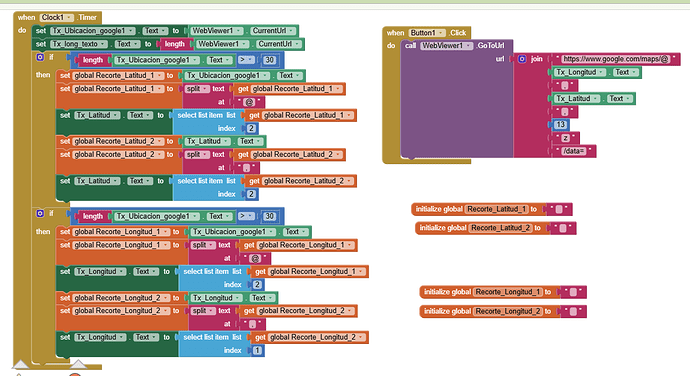Select the url socket label of GoToUrl
690x376 pixels.
(x=500, y=59)
